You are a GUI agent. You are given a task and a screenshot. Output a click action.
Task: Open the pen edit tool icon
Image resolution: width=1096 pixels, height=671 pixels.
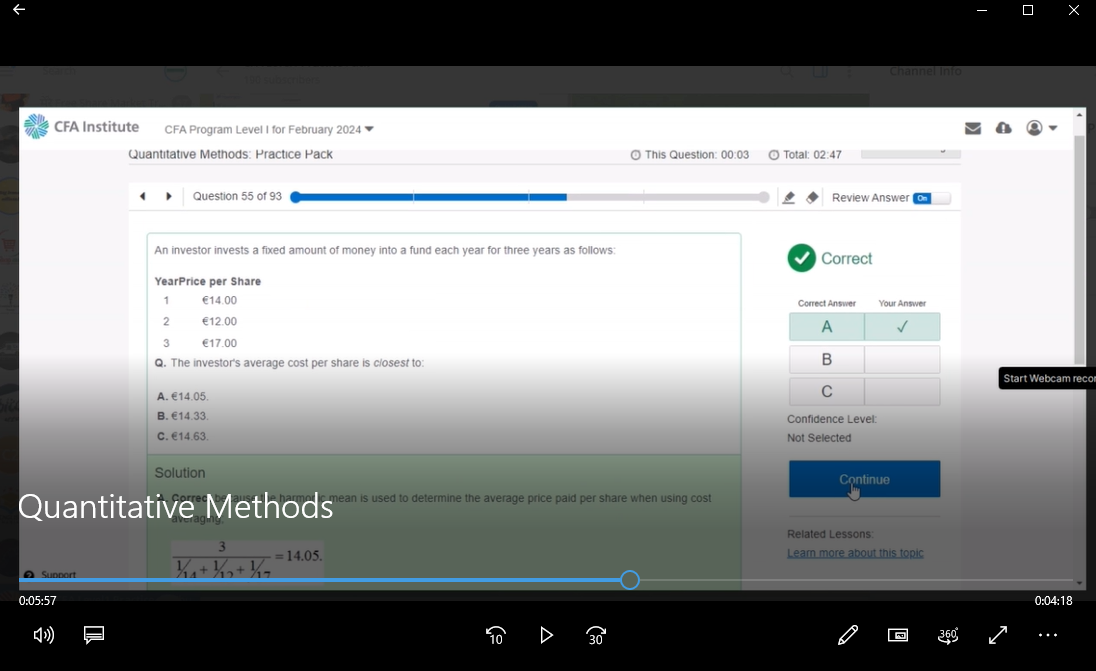point(848,635)
